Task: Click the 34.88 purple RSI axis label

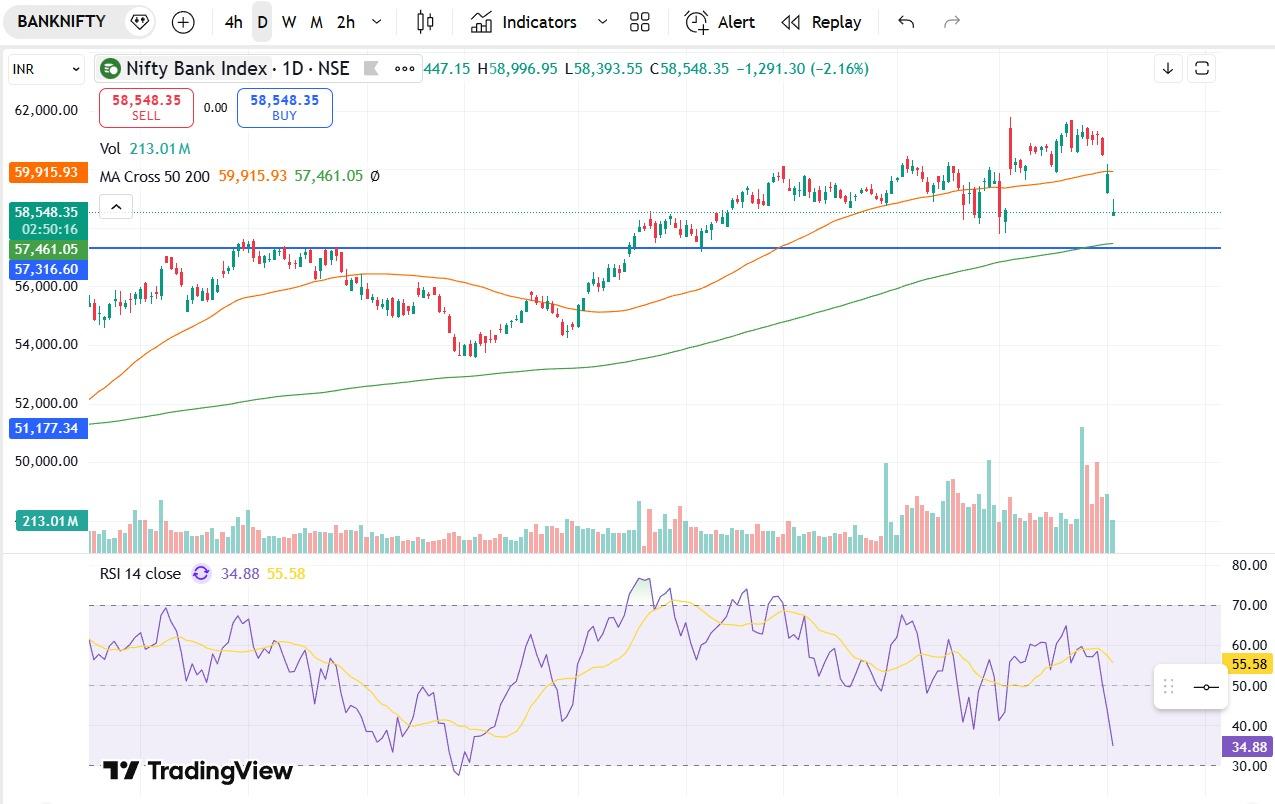Action: [1246, 747]
